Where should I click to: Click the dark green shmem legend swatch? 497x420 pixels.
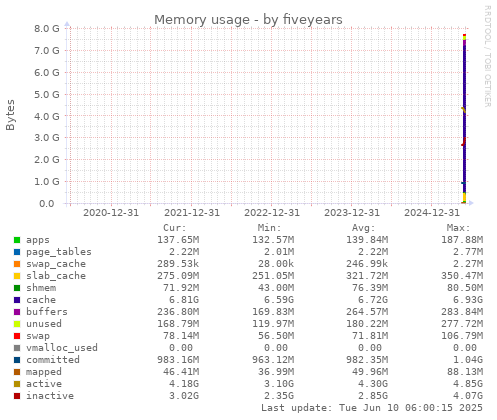[x=17, y=288]
